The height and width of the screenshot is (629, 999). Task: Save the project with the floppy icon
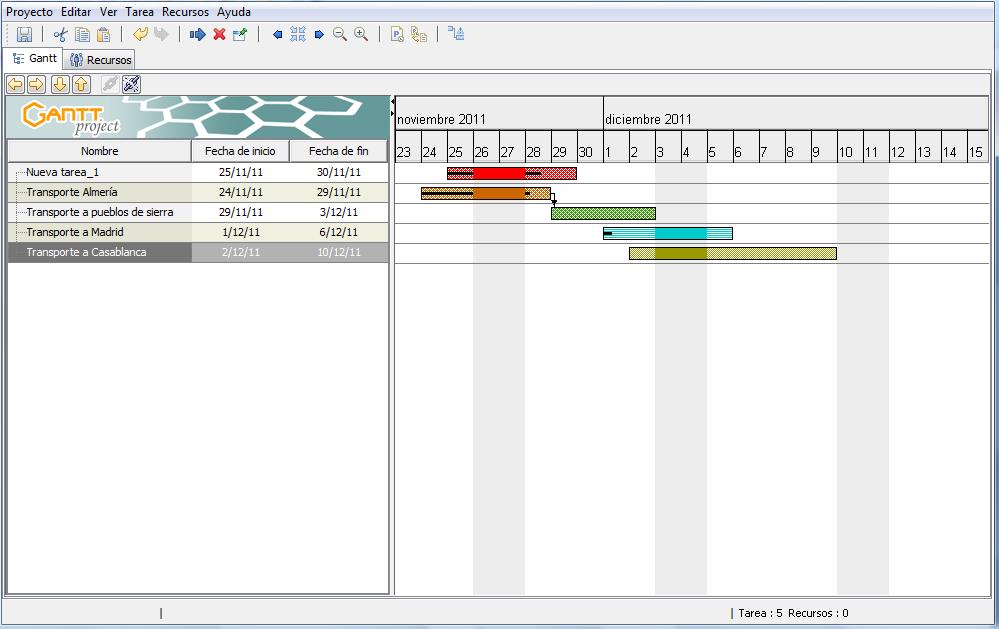[x=24, y=34]
